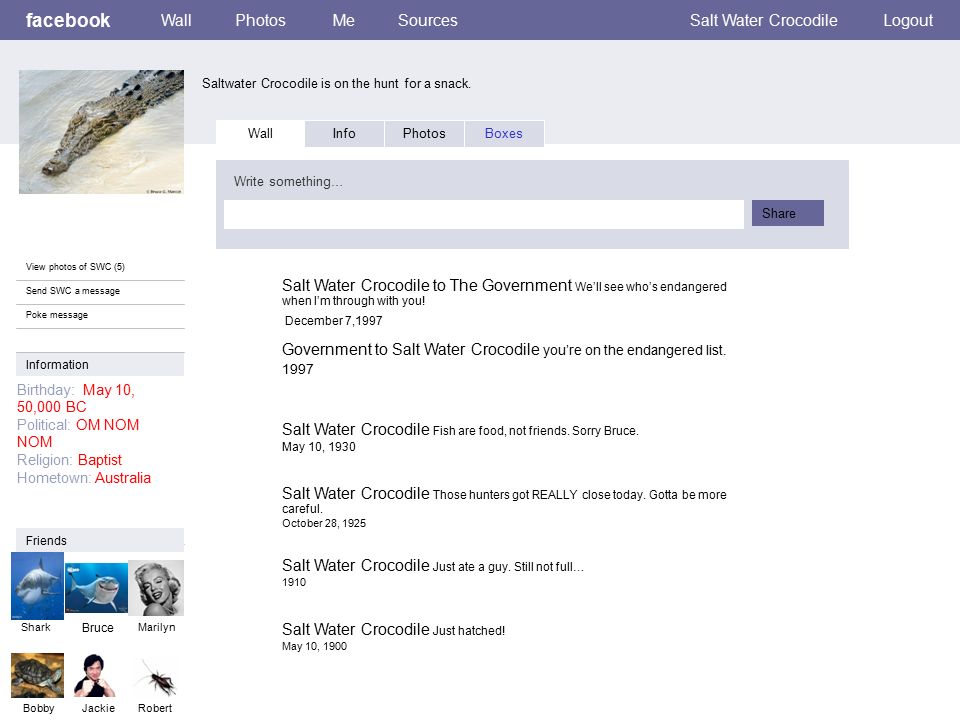
Task: Switch to the Boxes tab
Action: (504, 133)
